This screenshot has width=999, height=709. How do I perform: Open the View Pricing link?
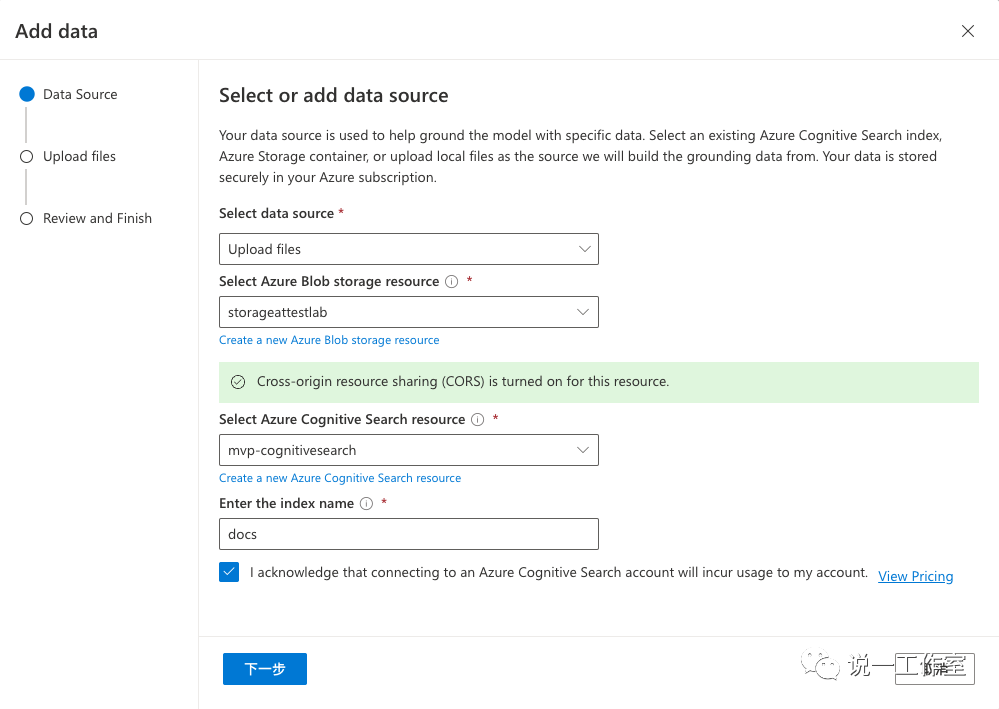point(915,576)
